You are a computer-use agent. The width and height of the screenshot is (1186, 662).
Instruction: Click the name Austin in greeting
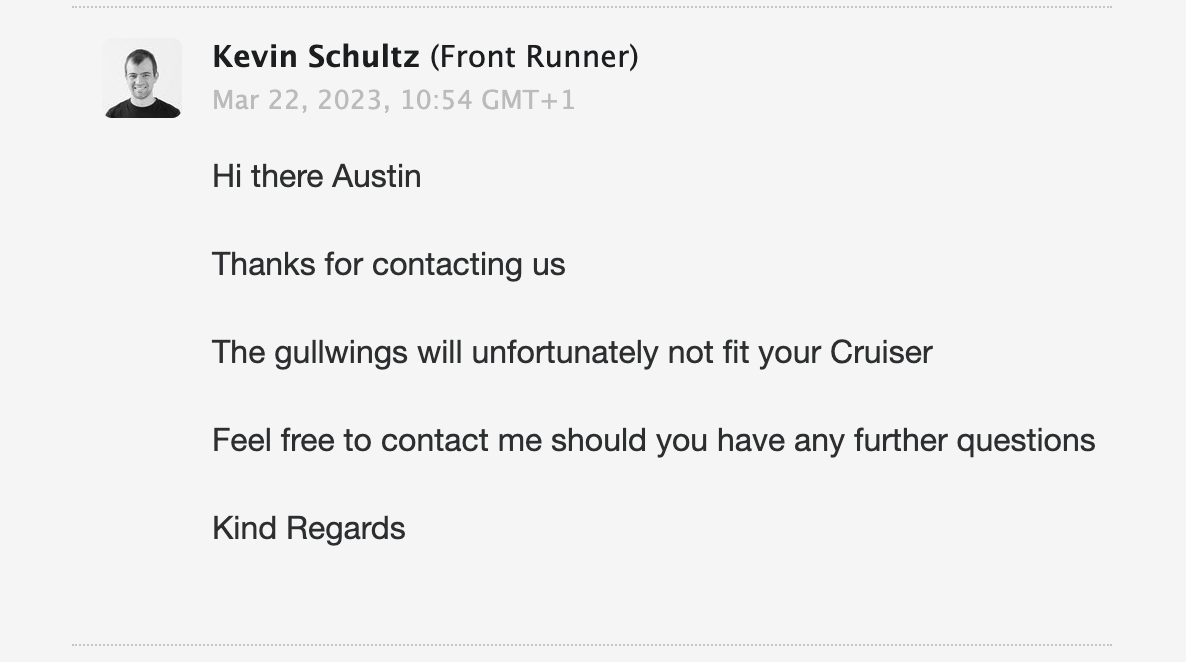(377, 176)
